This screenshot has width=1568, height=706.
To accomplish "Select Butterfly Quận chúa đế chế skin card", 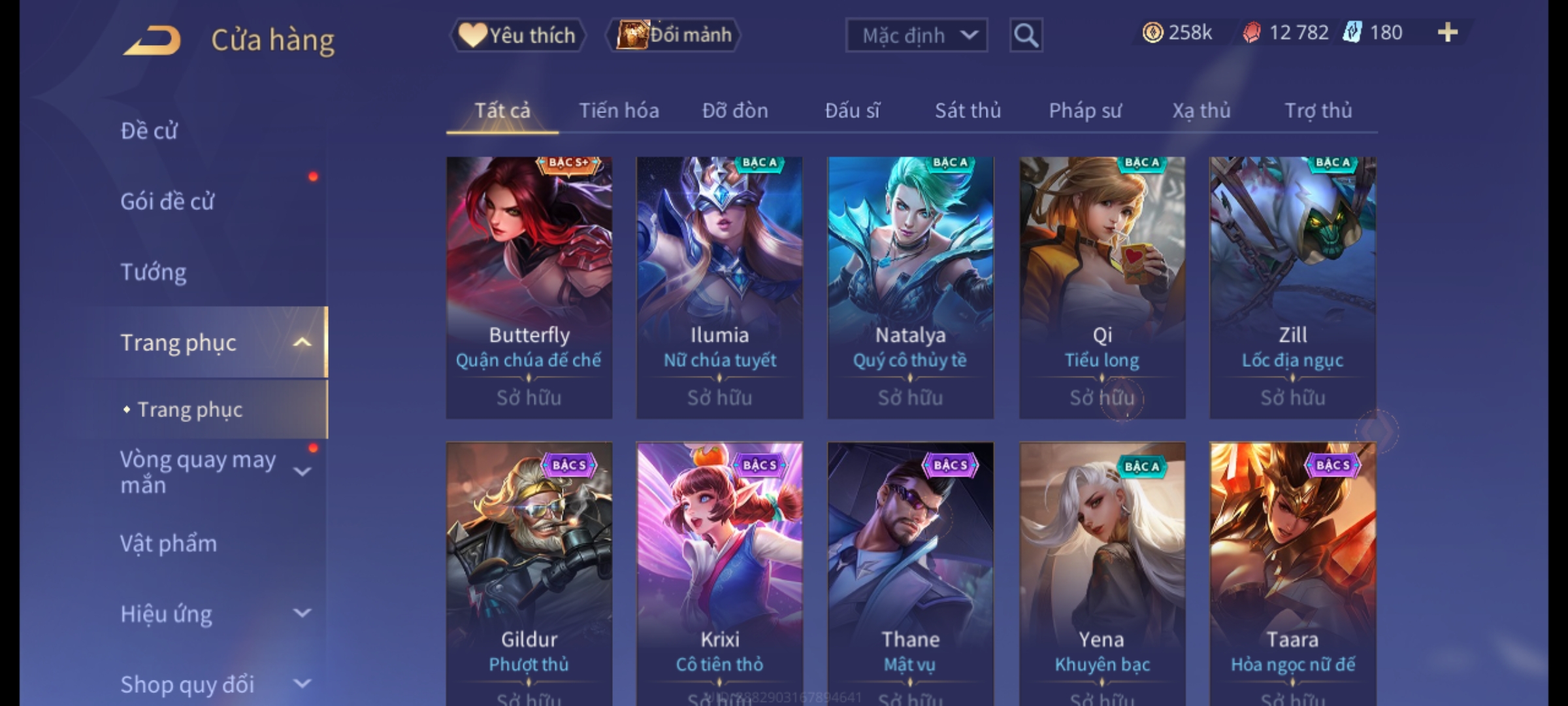I will tap(529, 288).
